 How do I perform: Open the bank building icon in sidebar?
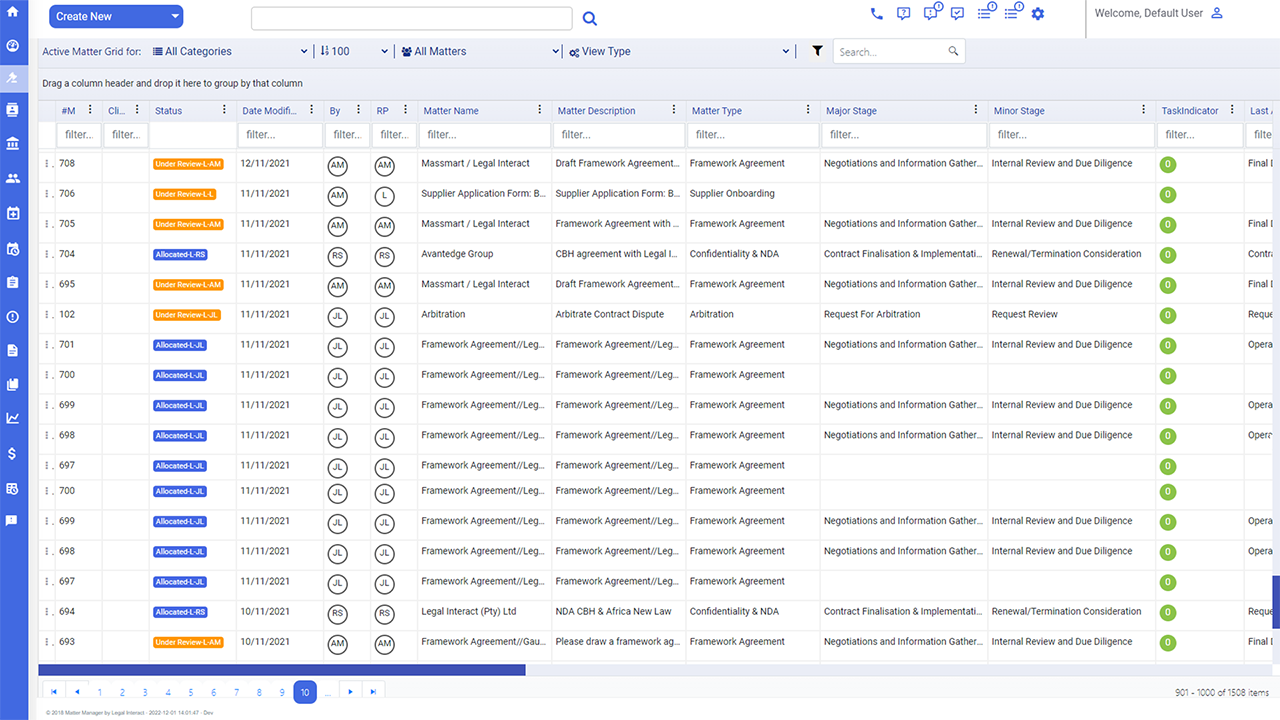tap(13, 144)
